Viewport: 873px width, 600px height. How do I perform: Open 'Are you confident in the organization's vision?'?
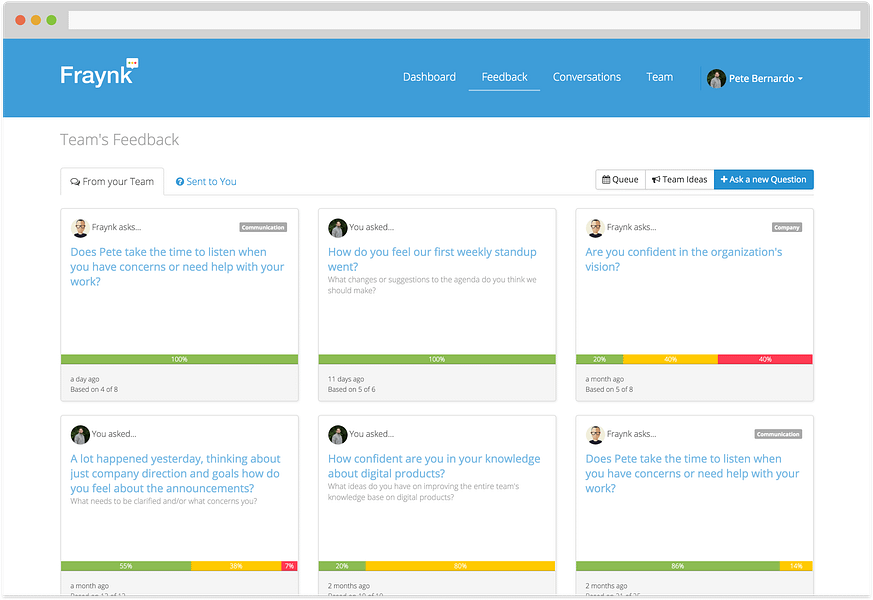click(x=684, y=259)
